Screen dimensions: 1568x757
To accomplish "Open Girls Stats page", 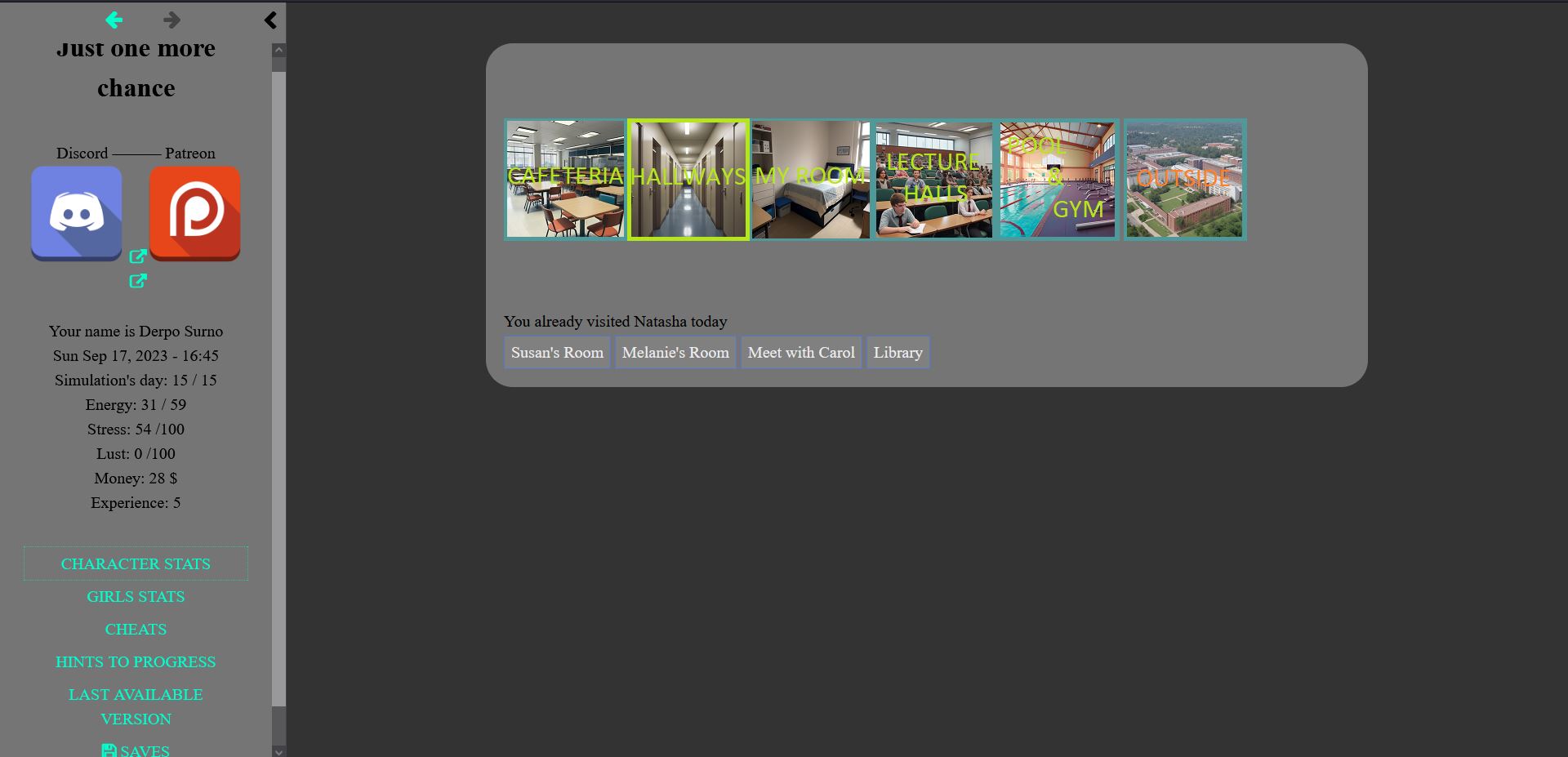I will click(x=136, y=596).
